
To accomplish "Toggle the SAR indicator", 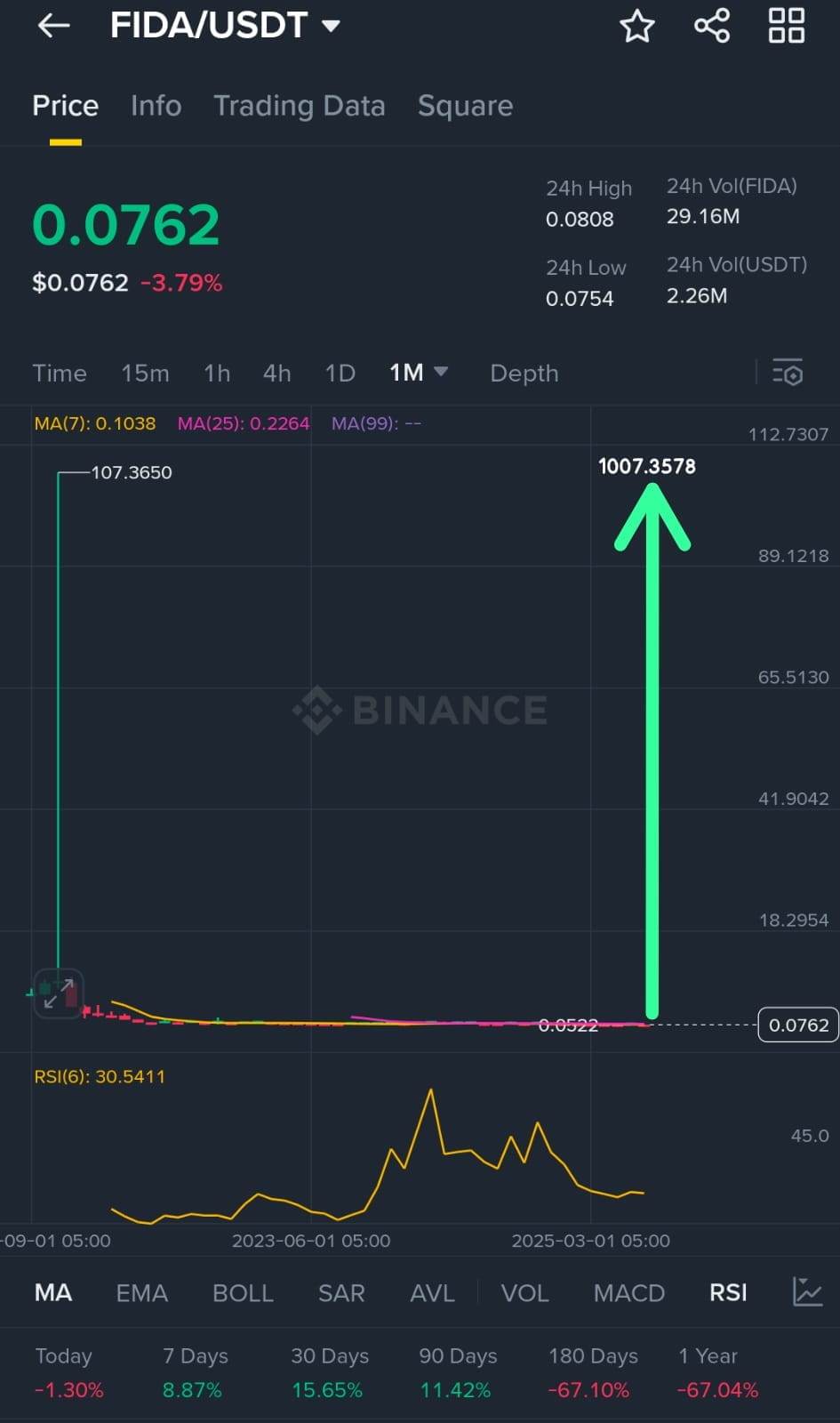I will [341, 1292].
